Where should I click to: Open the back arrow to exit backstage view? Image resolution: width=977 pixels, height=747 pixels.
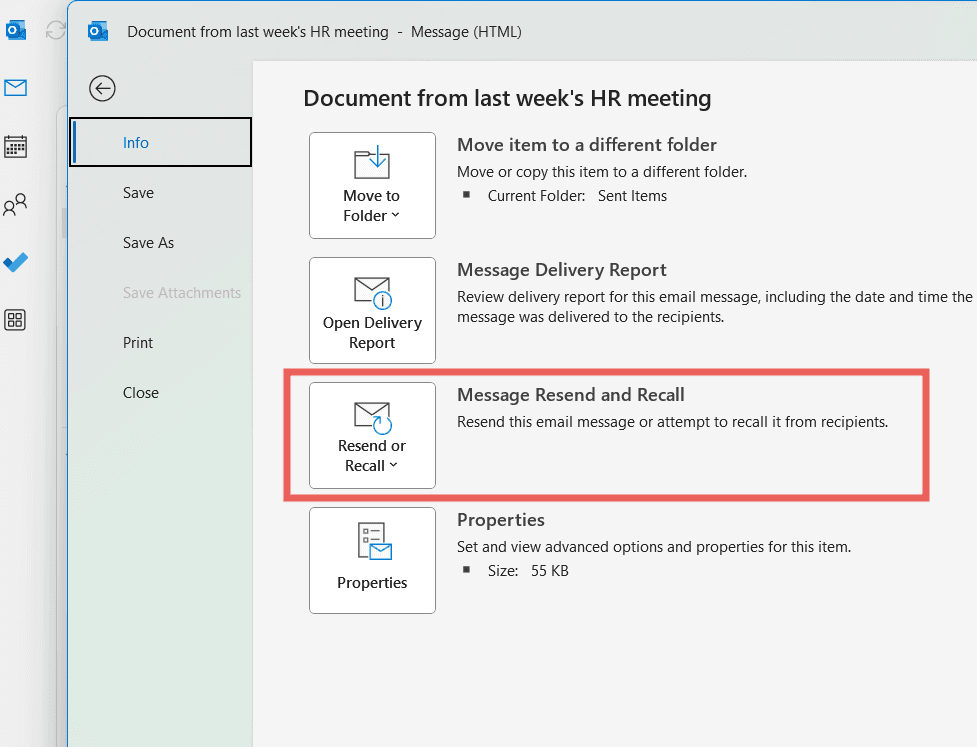[x=102, y=88]
